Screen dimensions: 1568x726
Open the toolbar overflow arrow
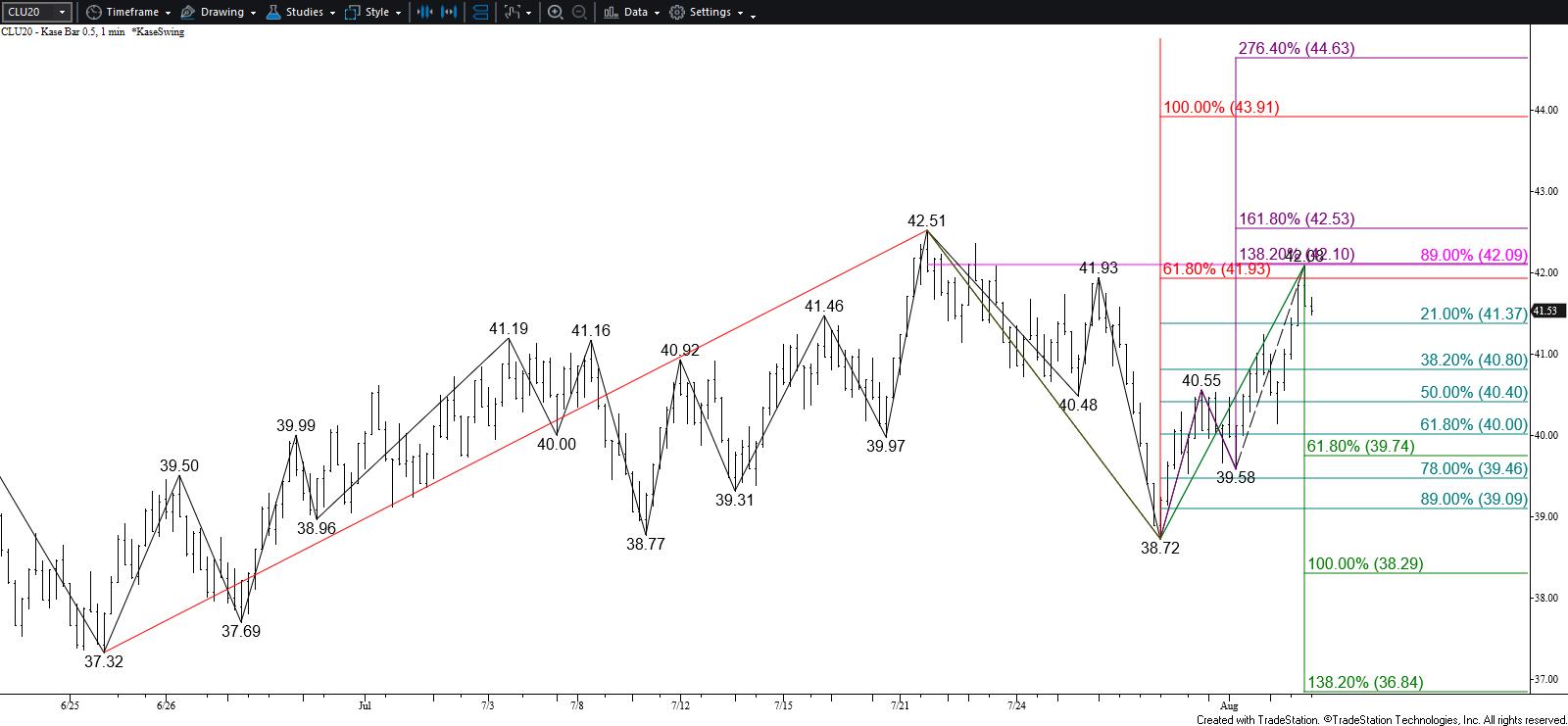click(x=753, y=16)
